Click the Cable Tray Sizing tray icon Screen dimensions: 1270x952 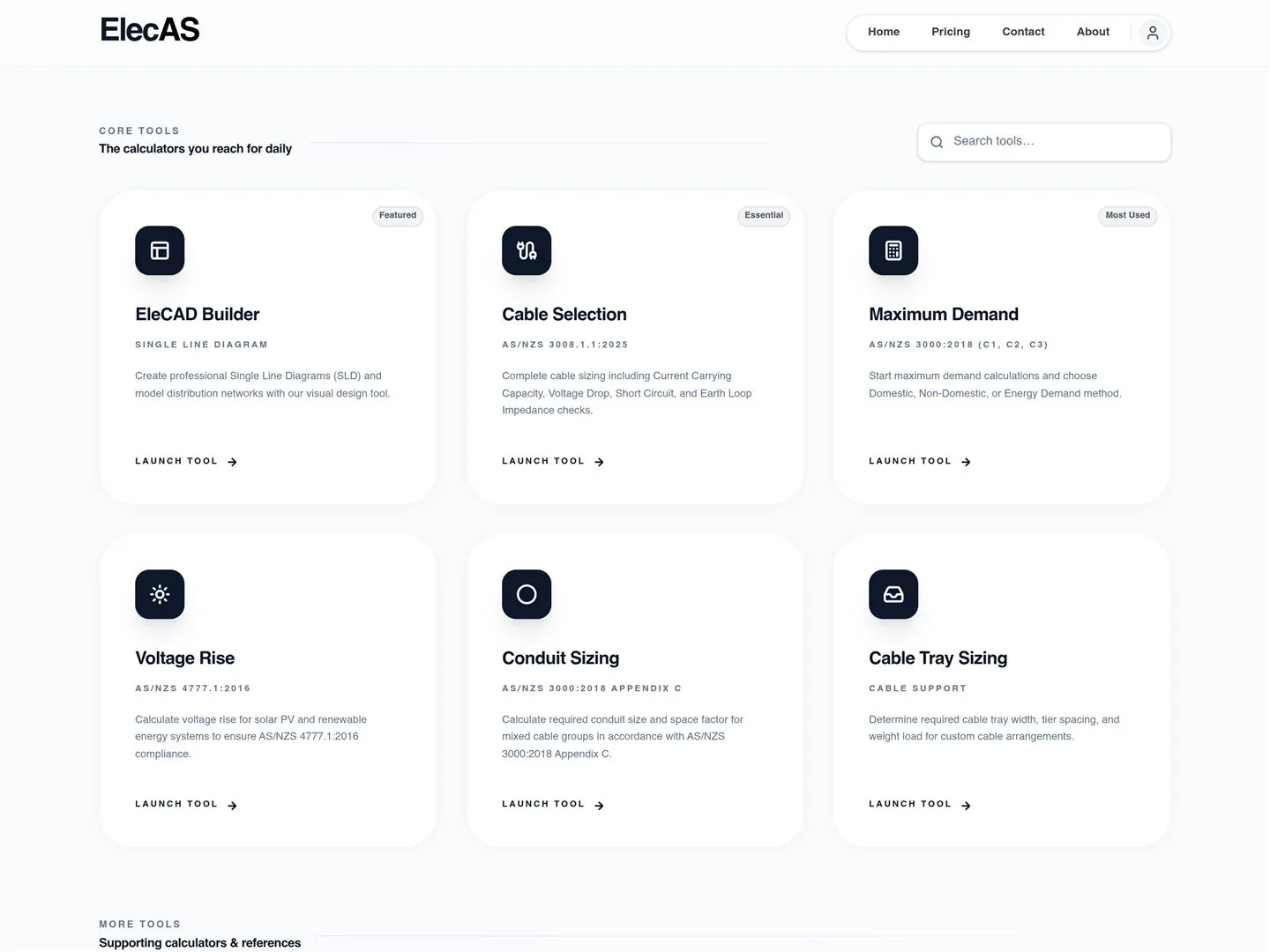coord(893,594)
